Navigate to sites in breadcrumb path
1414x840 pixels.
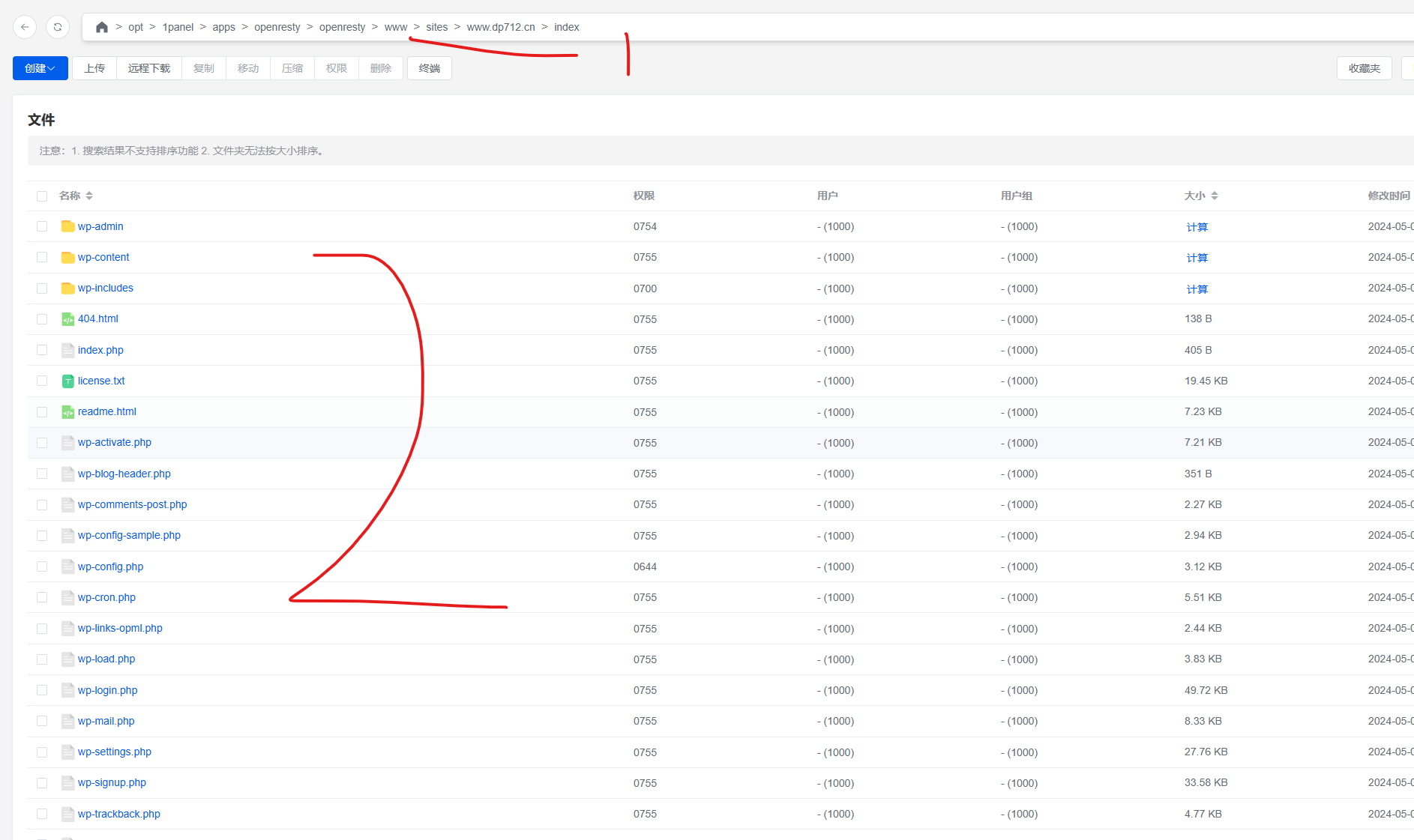pos(436,27)
